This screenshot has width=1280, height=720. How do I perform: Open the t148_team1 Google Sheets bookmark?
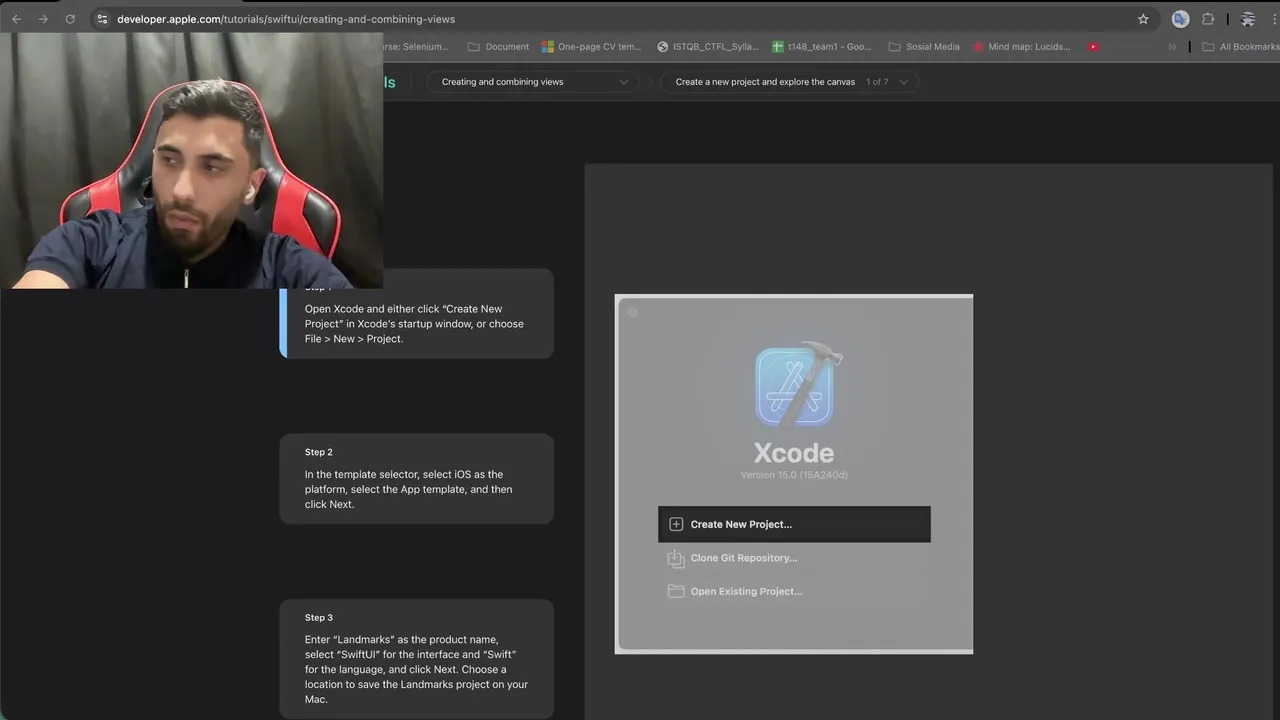click(x=822, y=46)
